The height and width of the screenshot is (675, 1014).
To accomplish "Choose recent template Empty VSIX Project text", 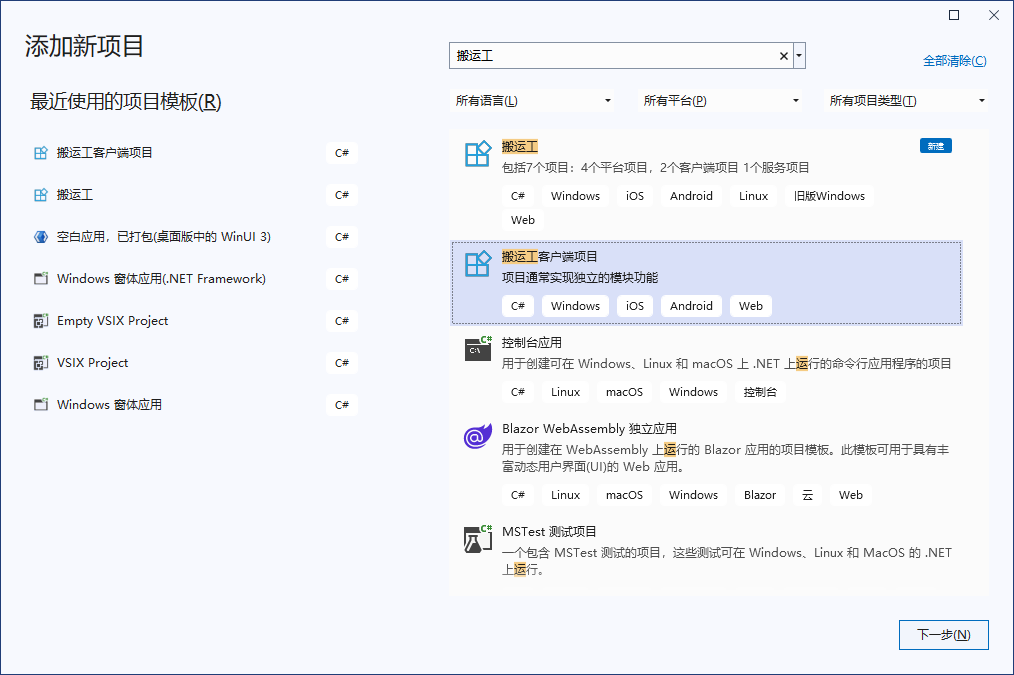I will [113, 321].
